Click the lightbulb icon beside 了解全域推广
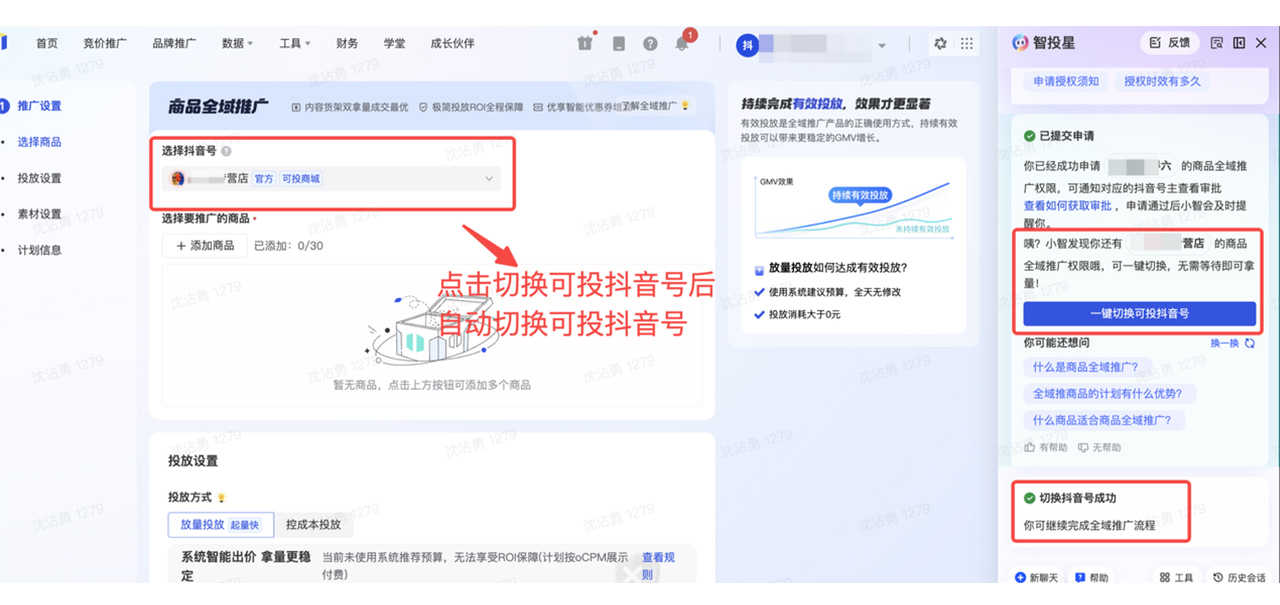This screenshot has width=1280, height=605. click(x=685, y=106)
